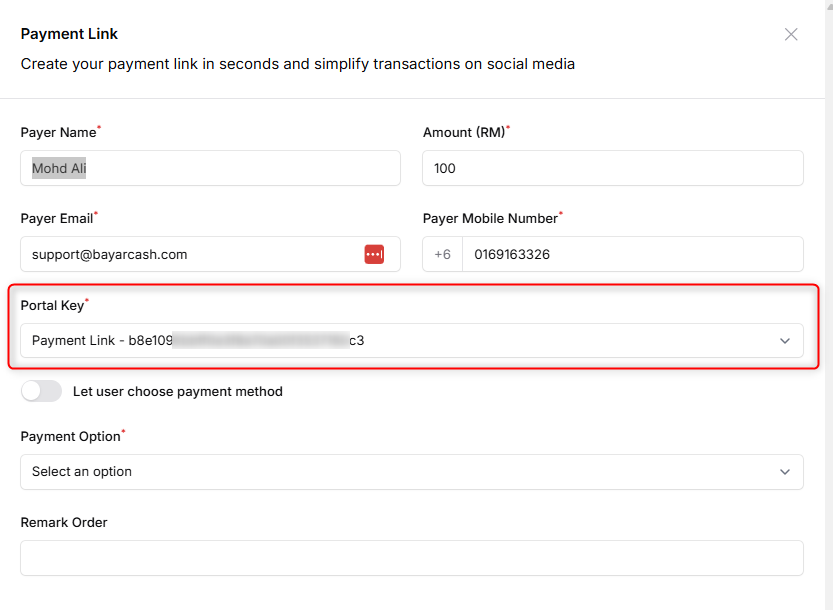Screen dimensions: 833x610
Task: Click the red password manager icon in Payer Email
Action: (x=374, y=254)
